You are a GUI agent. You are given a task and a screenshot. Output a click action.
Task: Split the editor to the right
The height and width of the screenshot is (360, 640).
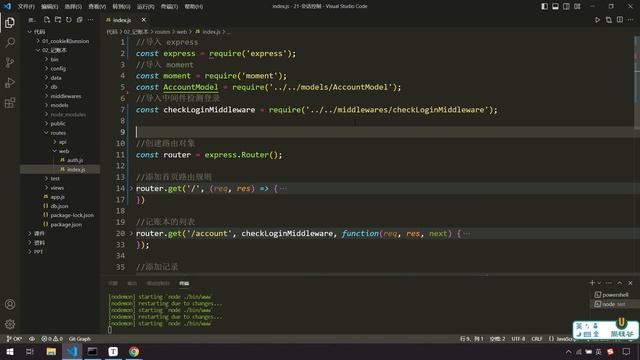(x=620, y=20)
